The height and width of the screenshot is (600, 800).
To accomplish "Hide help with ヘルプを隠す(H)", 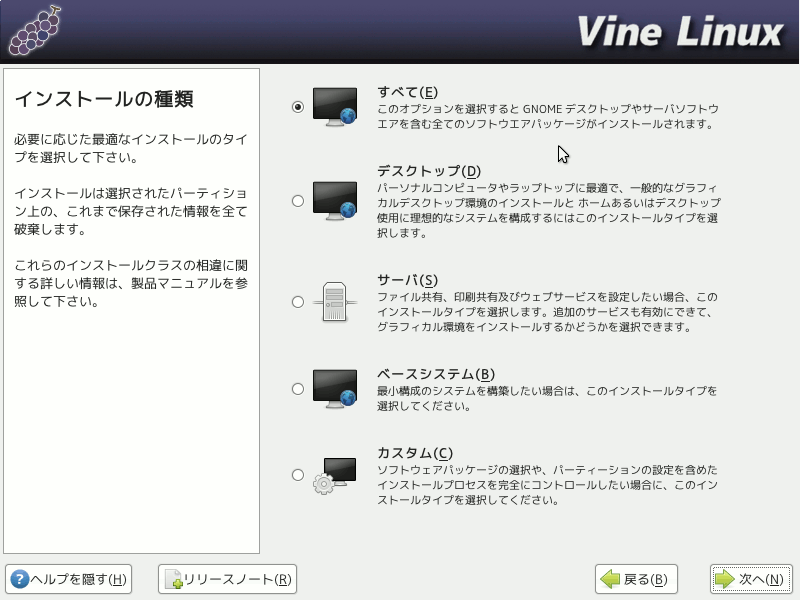I will point(68,579).
